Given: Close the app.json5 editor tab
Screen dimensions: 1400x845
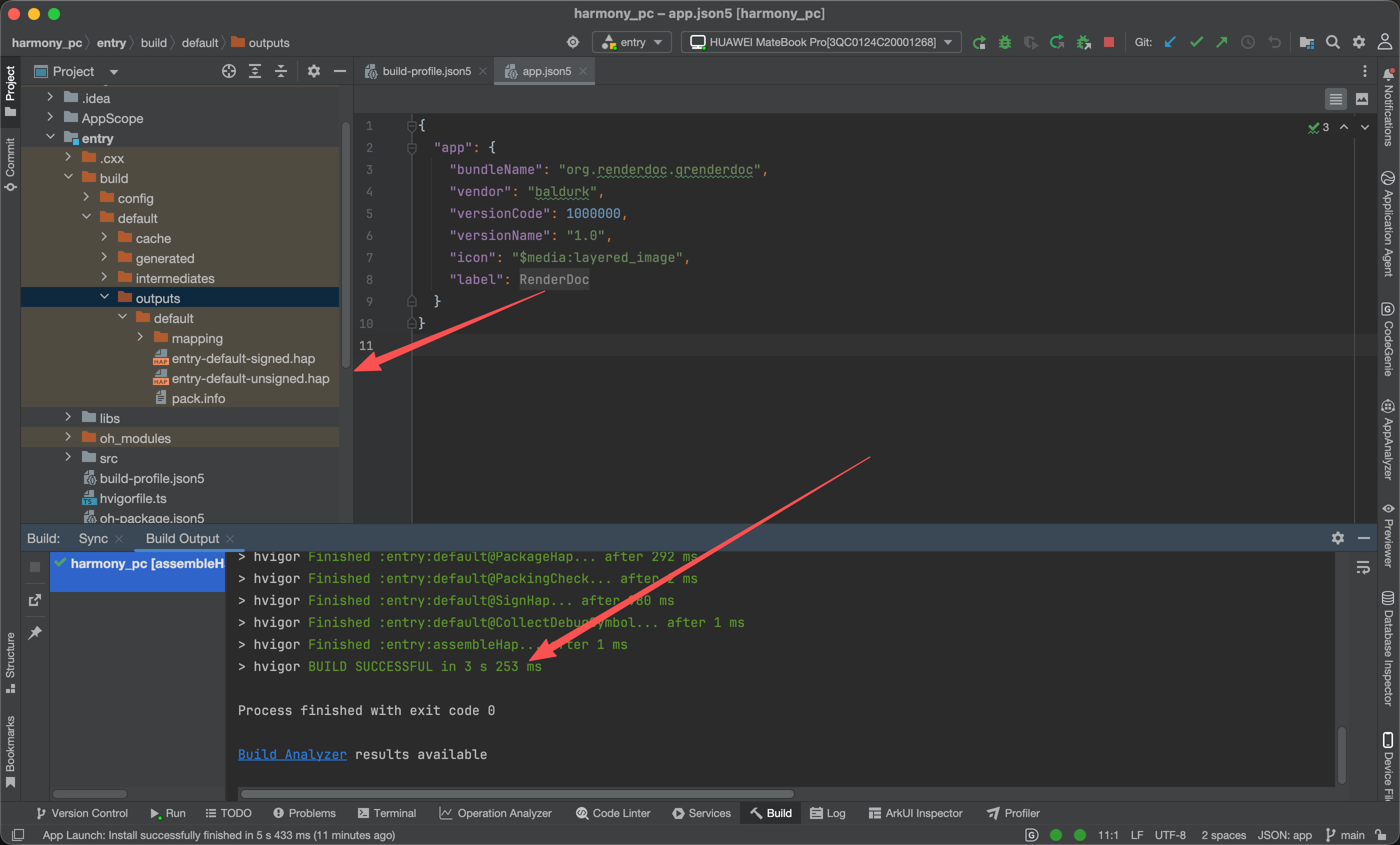Looking at the screenshot, I should [582, 71].
